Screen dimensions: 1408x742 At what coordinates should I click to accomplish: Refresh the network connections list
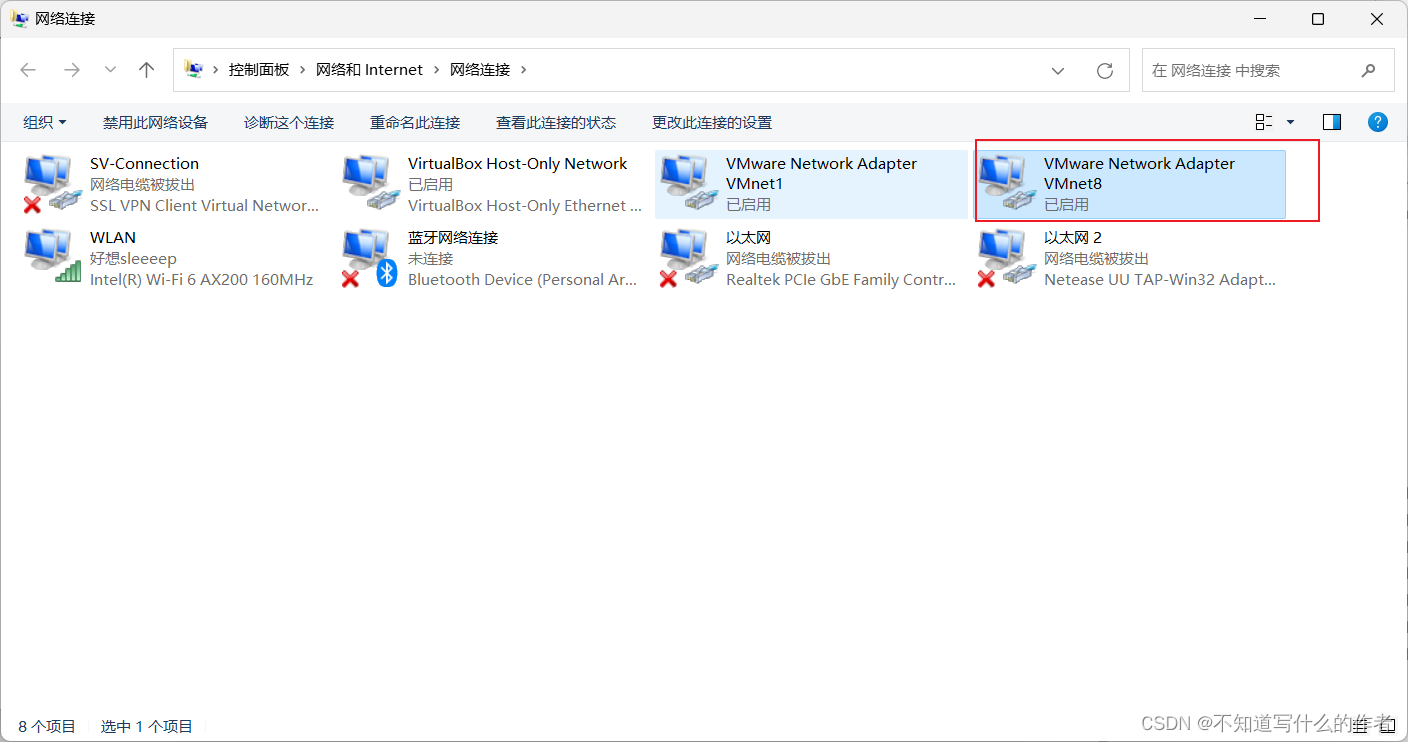(x=1105, y=70)
